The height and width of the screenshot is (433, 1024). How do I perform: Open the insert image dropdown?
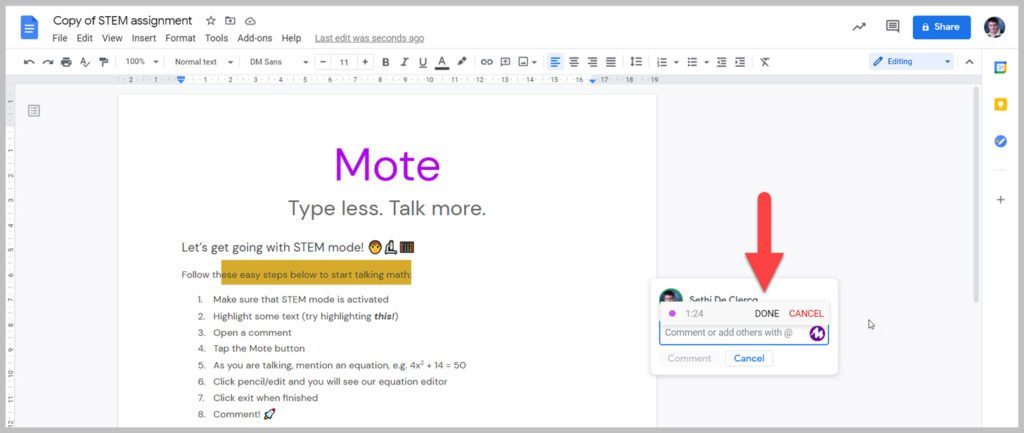[527, 62]
